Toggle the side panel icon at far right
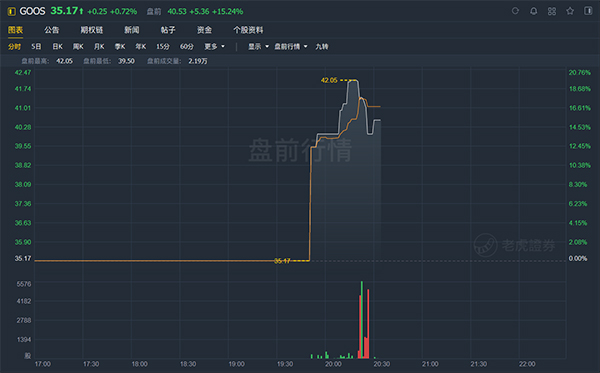 tap(588, 11)
